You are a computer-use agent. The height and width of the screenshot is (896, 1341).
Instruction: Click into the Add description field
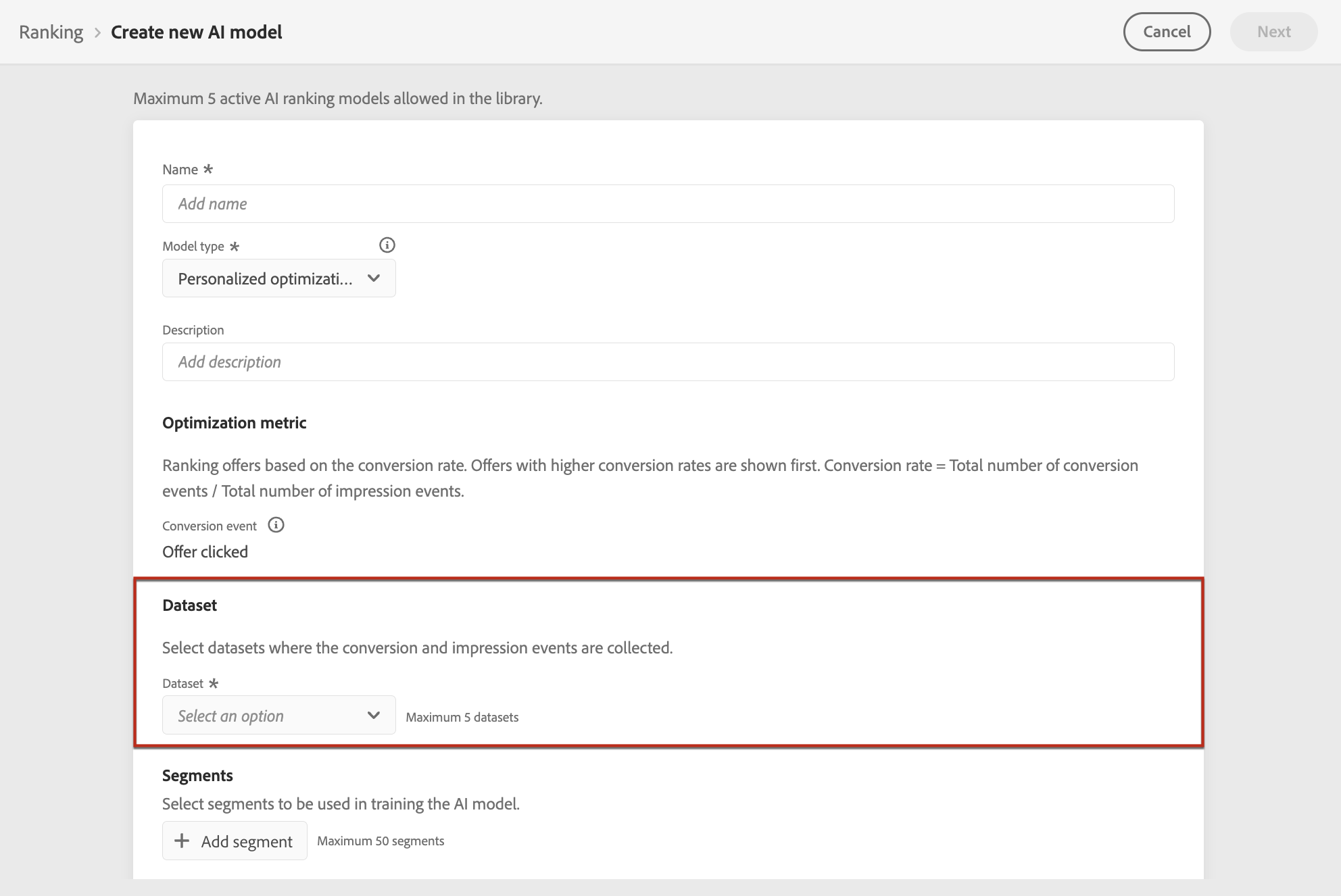pyautogui.click(x=668, y=362)
